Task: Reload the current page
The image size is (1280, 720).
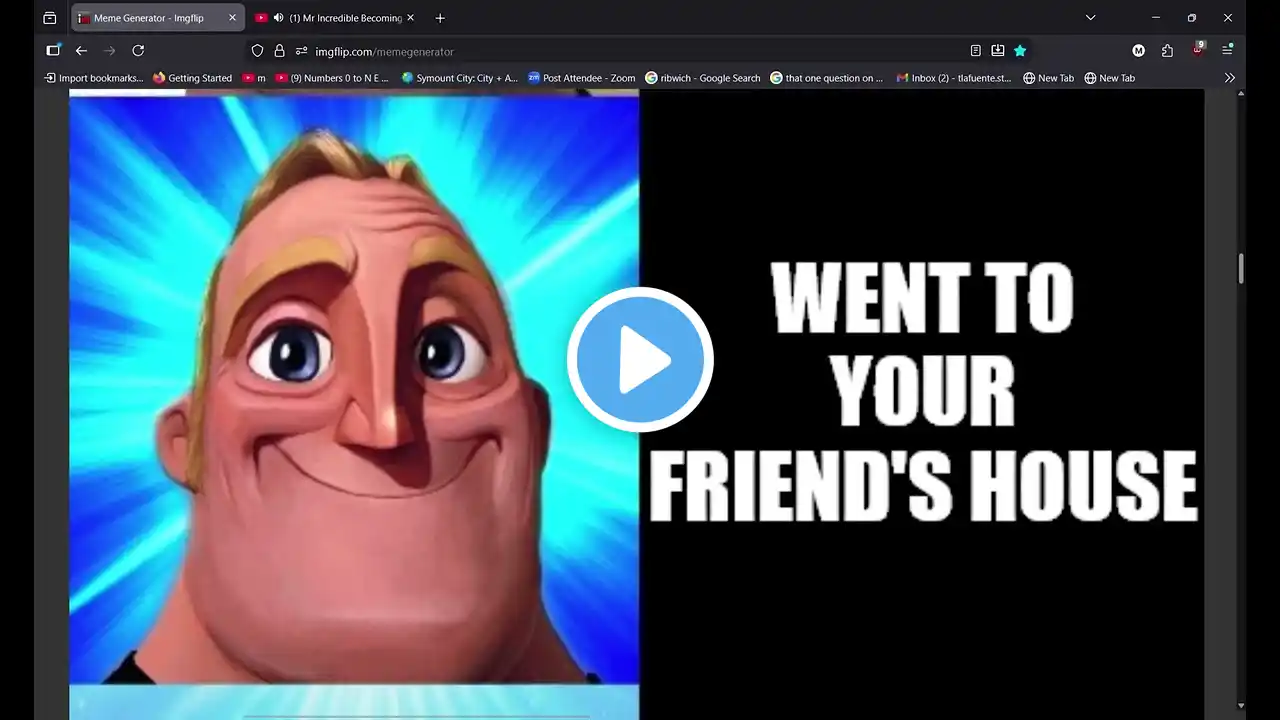Action: click(x=138, y=51)
